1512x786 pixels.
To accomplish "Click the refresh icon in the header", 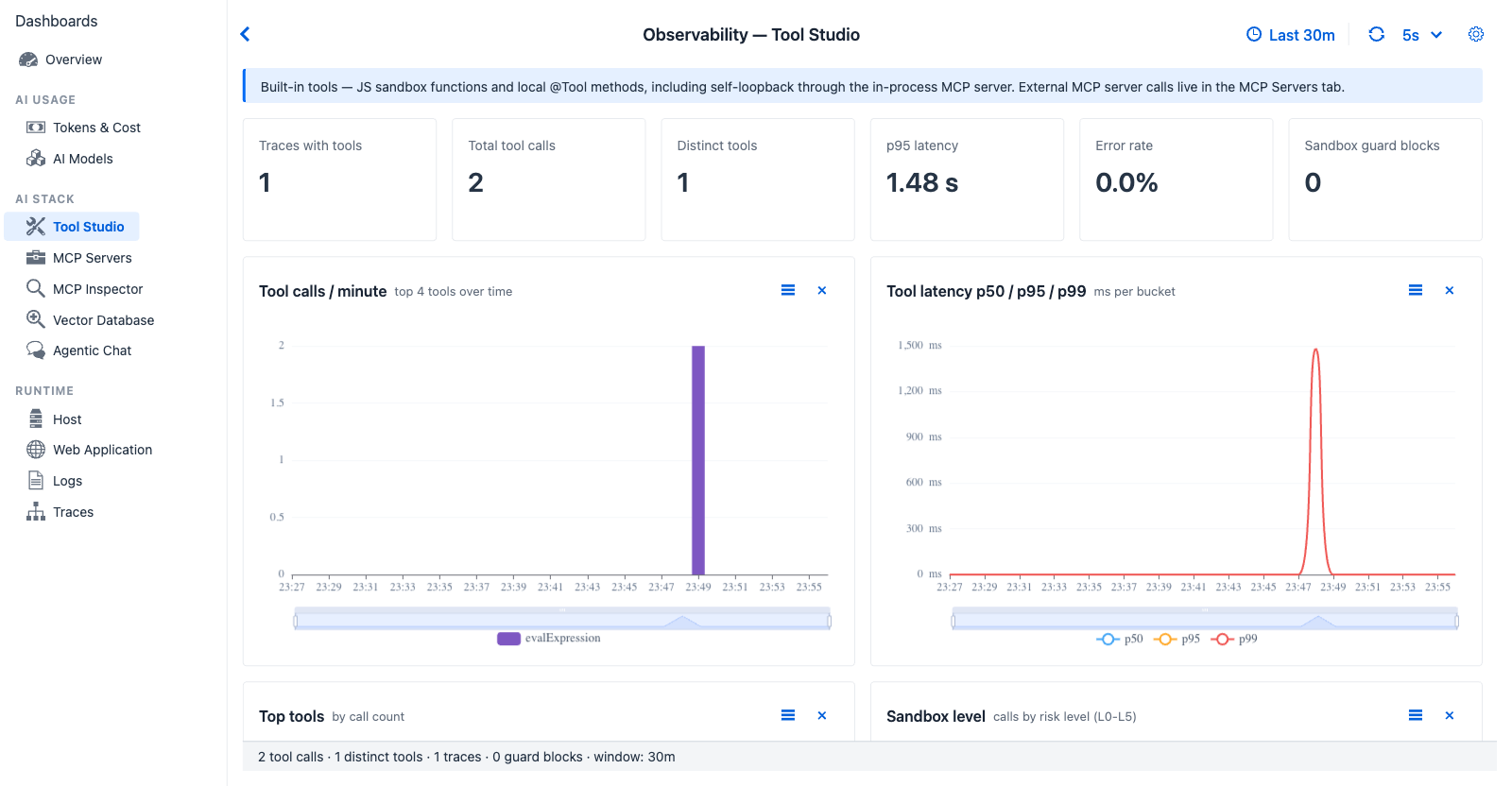I will 1377,34.
